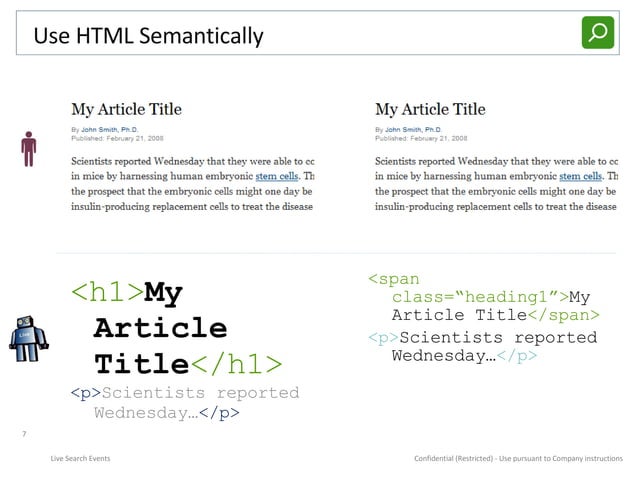
Task: Click the span class heading1 code snippet
Action: click(x=484, y=297)
